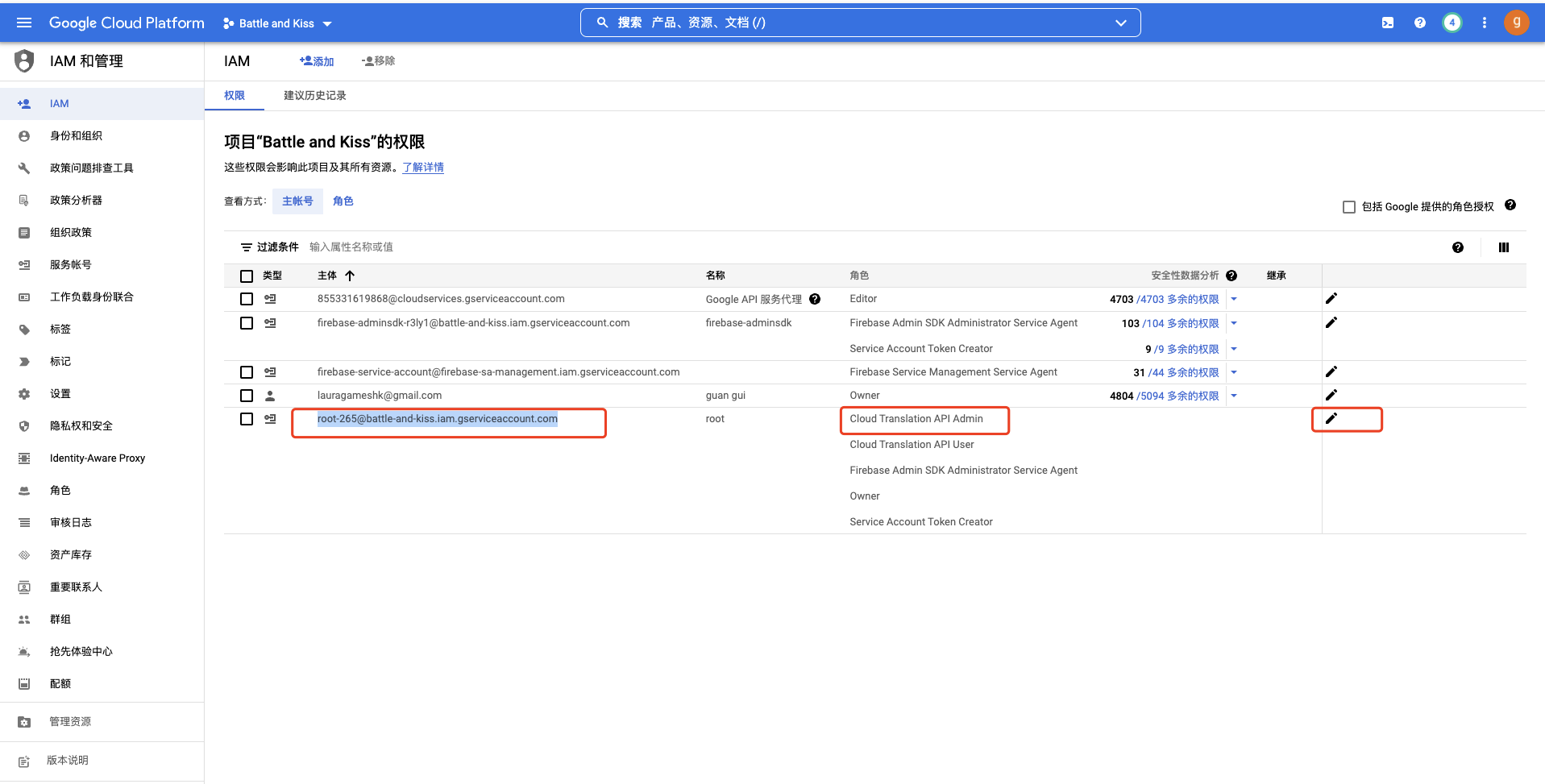
Task: Open notifications badge showing 4
Action: coord(1452,23)
